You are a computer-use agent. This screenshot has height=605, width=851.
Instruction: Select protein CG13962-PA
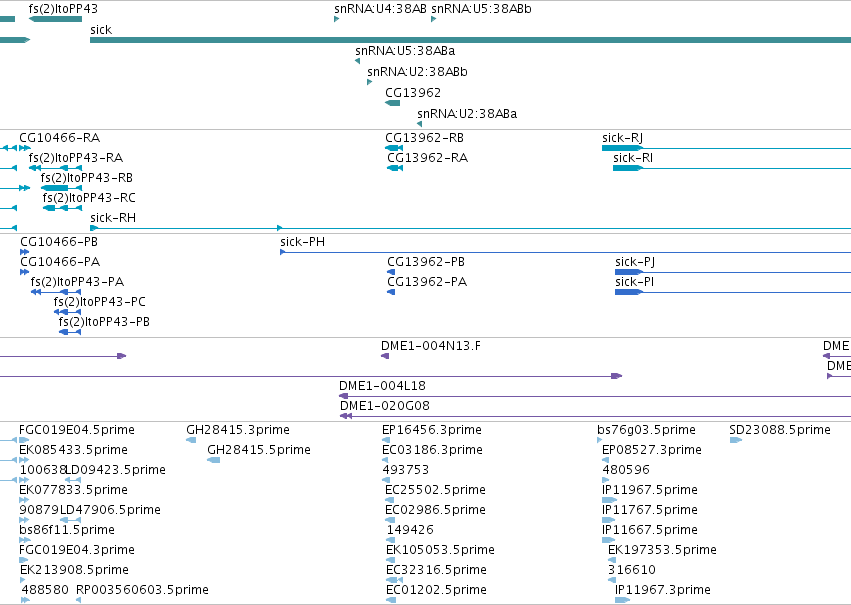coord(427,282)
